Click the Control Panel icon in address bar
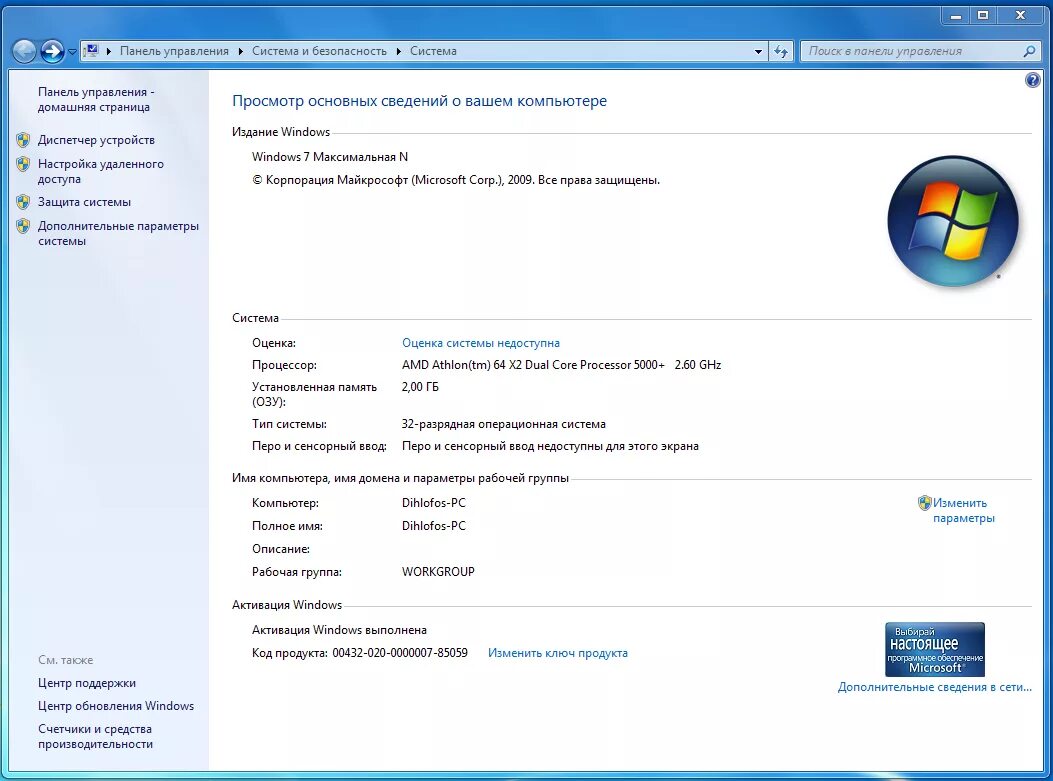Image resolution: width=1053 pixels, height=781 pixels. [x=92, y=51]
